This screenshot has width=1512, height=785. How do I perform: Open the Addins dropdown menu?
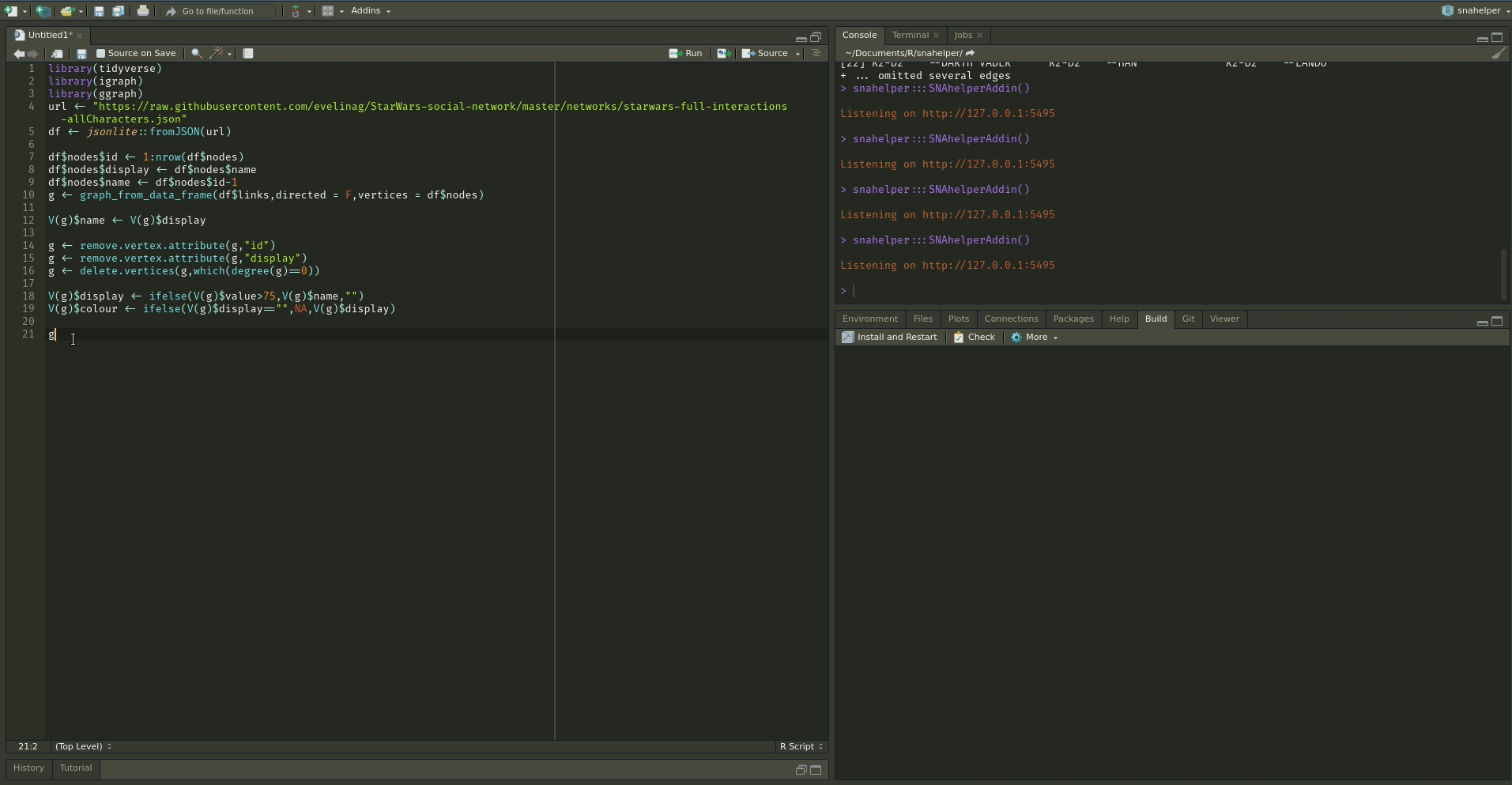[370, 11]
